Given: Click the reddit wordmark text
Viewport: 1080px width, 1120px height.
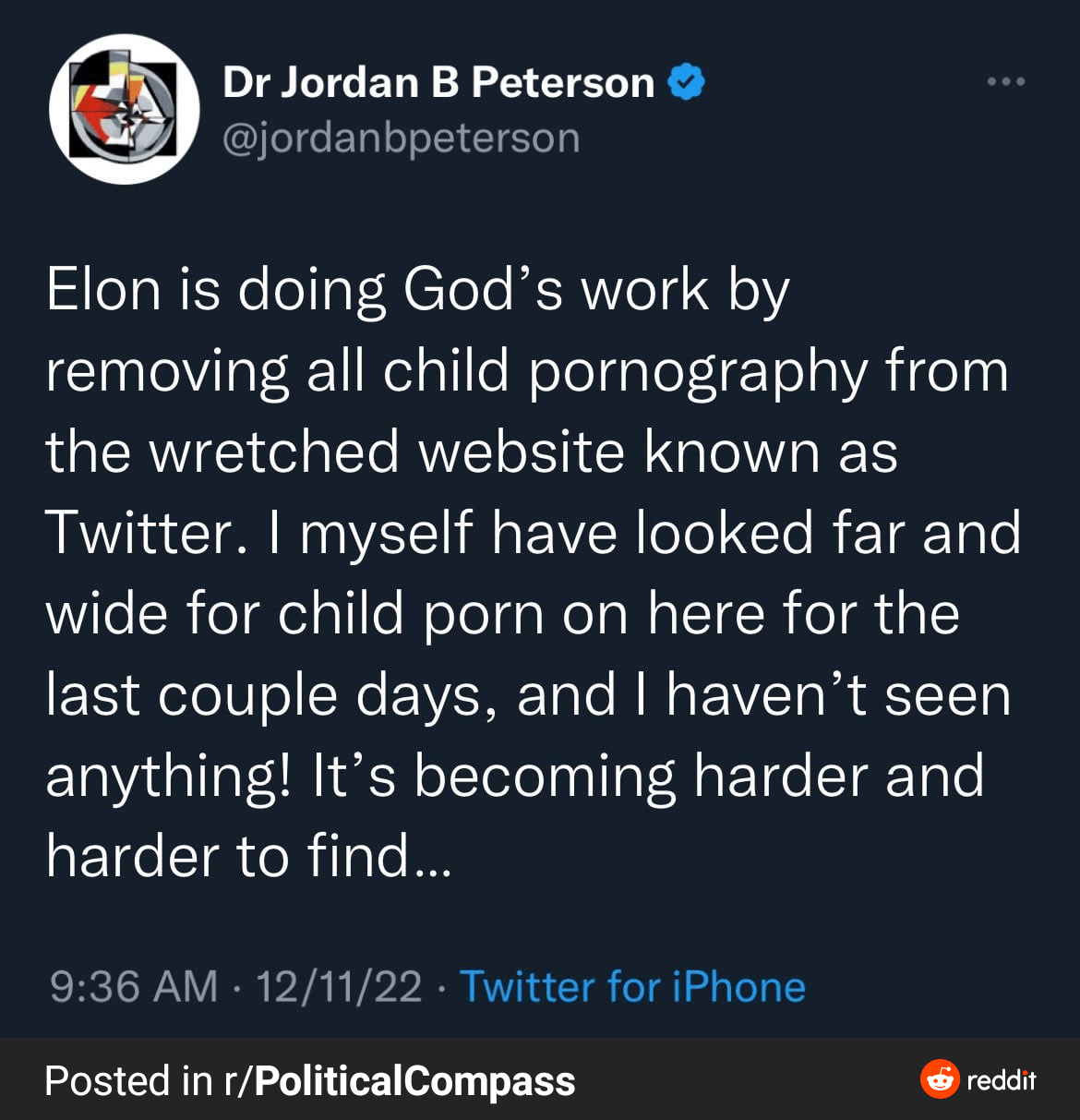Looking at the screenshot, I should [x=1002, y=1079].
